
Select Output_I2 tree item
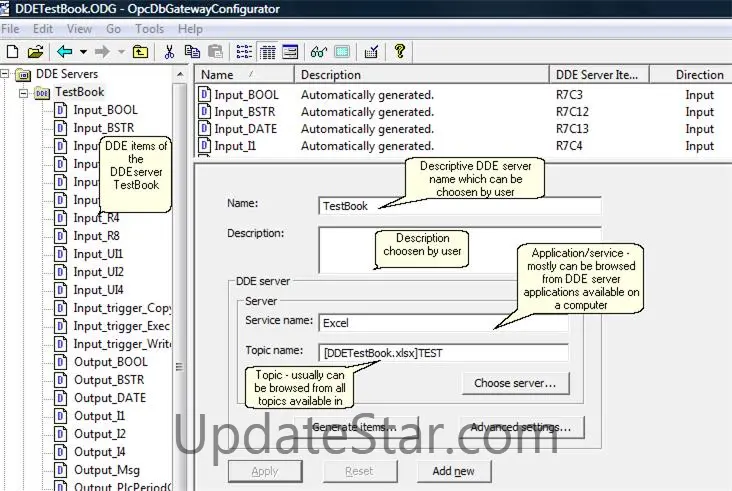100,434
